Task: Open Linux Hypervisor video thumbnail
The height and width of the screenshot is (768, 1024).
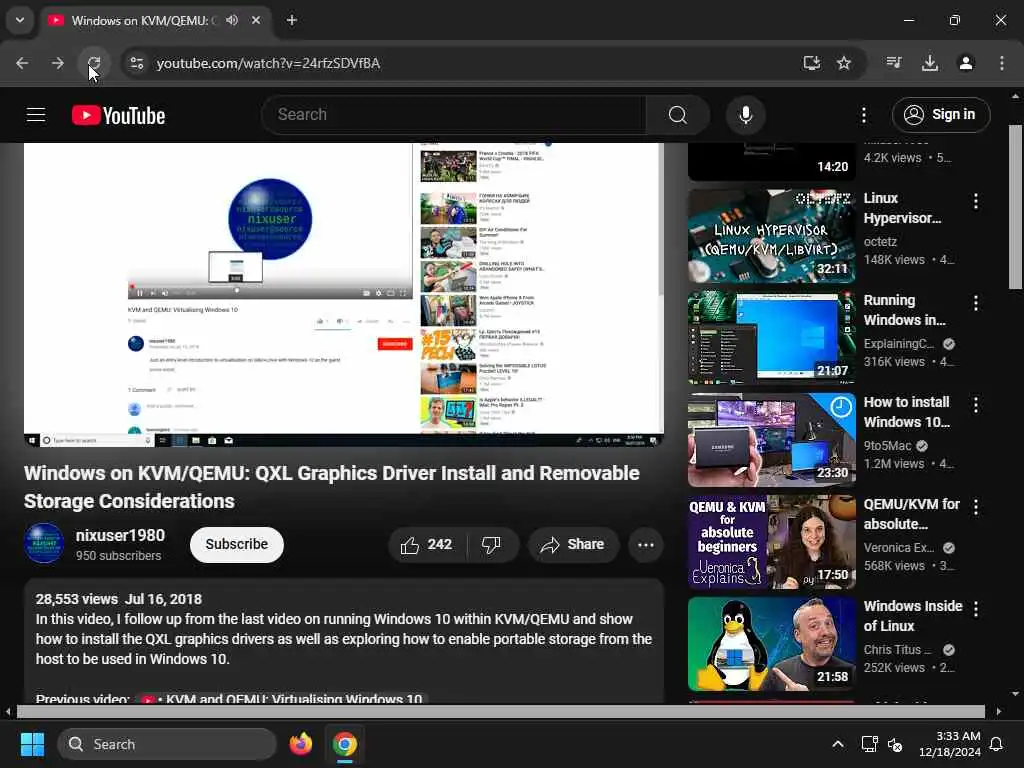Action: [771, 236]
